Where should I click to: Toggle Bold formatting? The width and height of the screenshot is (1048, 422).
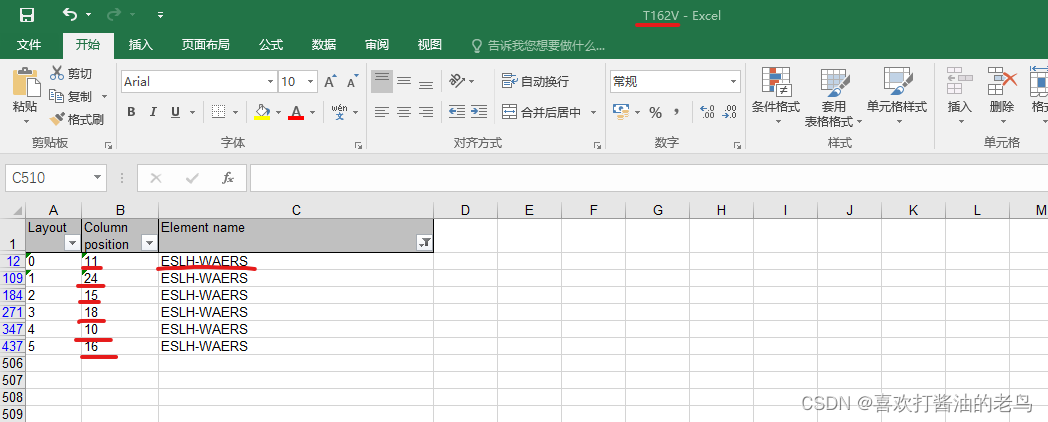[x=131, y=112]
